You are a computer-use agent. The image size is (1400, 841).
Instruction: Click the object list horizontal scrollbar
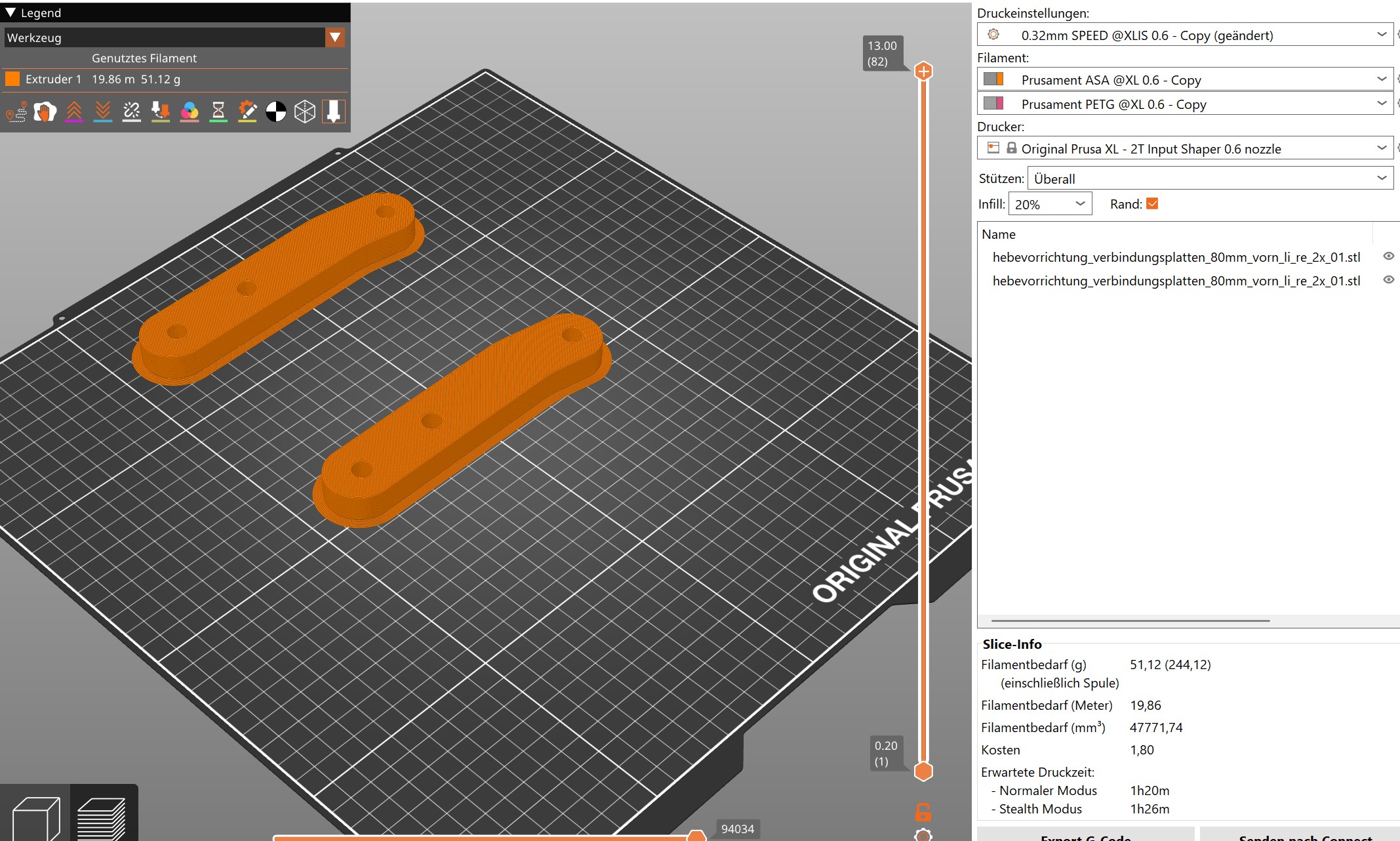[x=1130, y=621]
